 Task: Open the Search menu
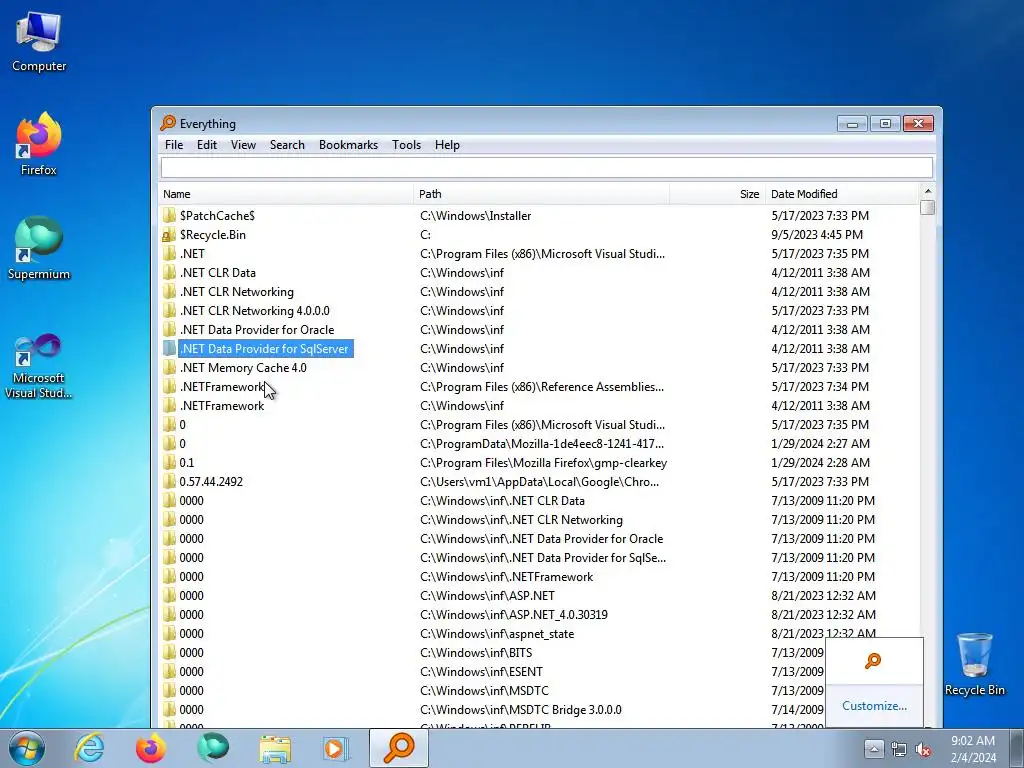(287, 145)
